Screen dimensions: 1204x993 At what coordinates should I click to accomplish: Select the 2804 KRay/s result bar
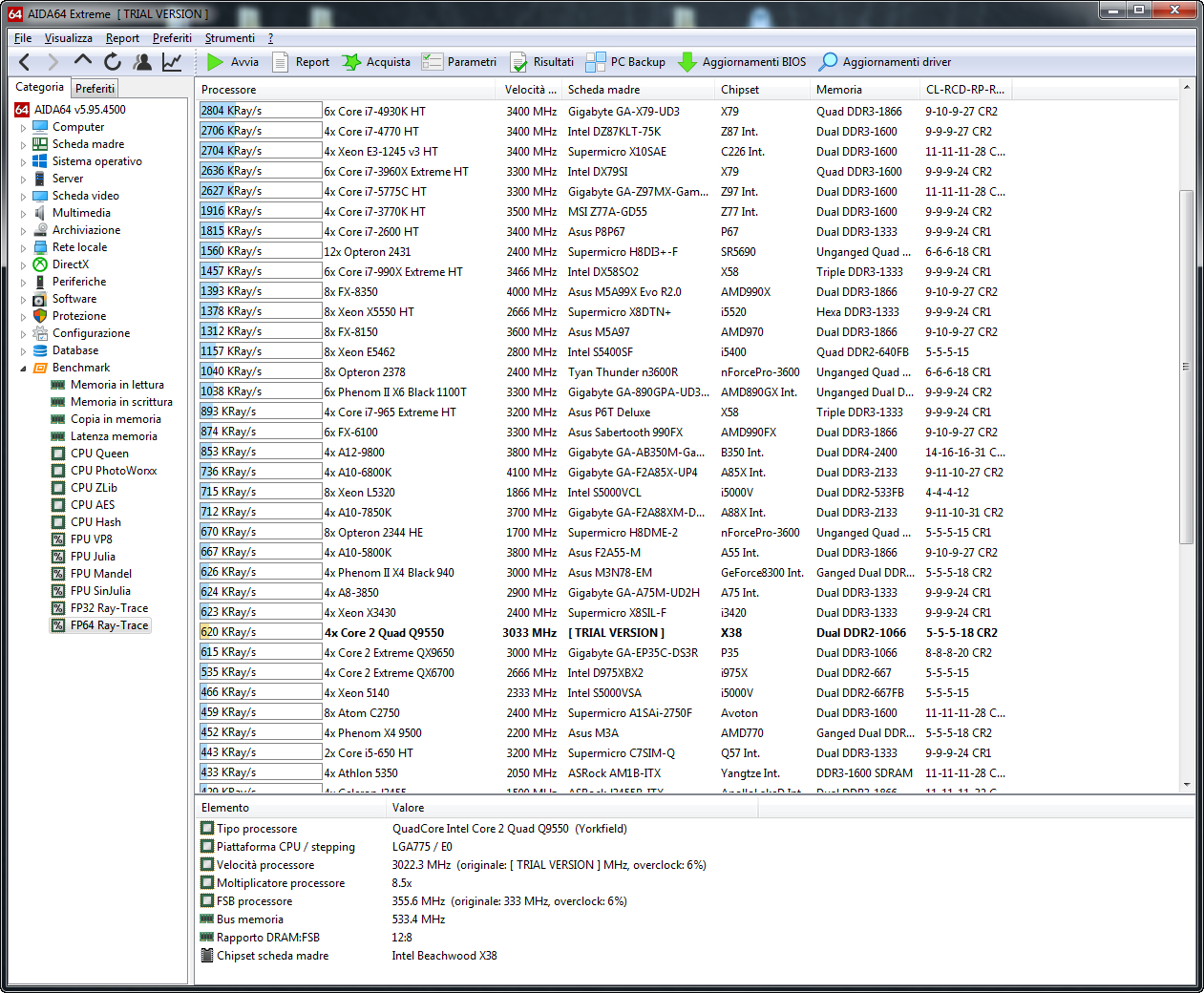[261, 111]
